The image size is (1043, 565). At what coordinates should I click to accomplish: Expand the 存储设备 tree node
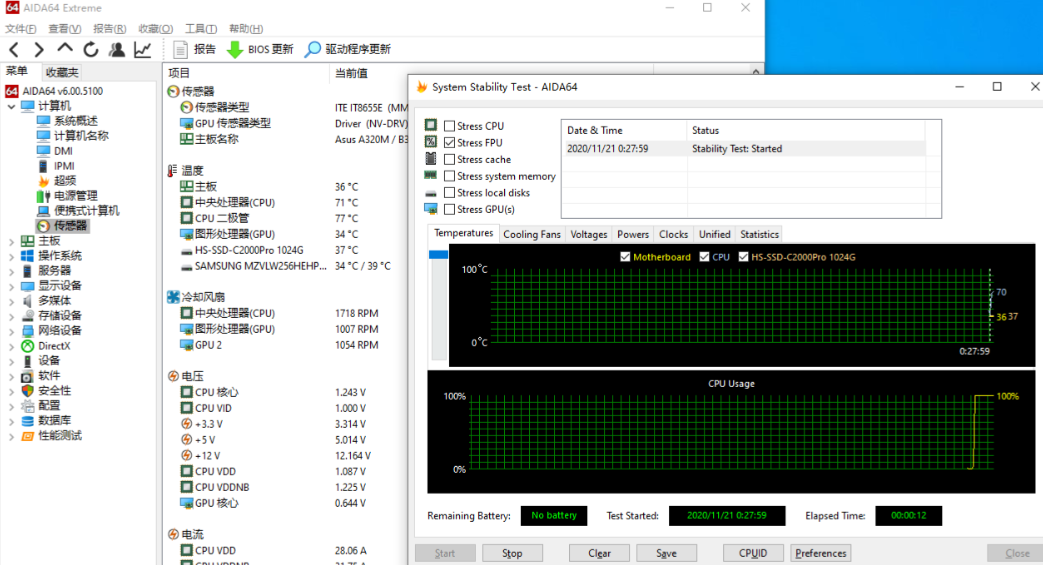pyautogui.click(x=11, y=316)
